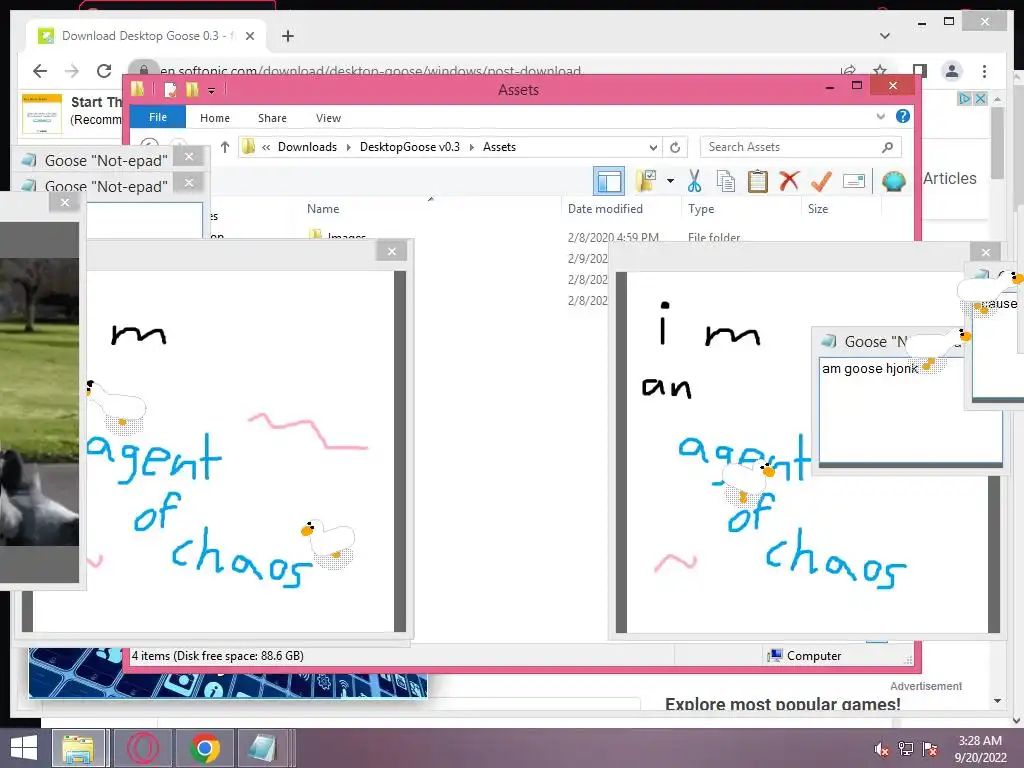Image resolution: width=1024 pixels, height=768 pixels.
Task: Toggle the preview pane layout icon
Action: coord(609,181)
